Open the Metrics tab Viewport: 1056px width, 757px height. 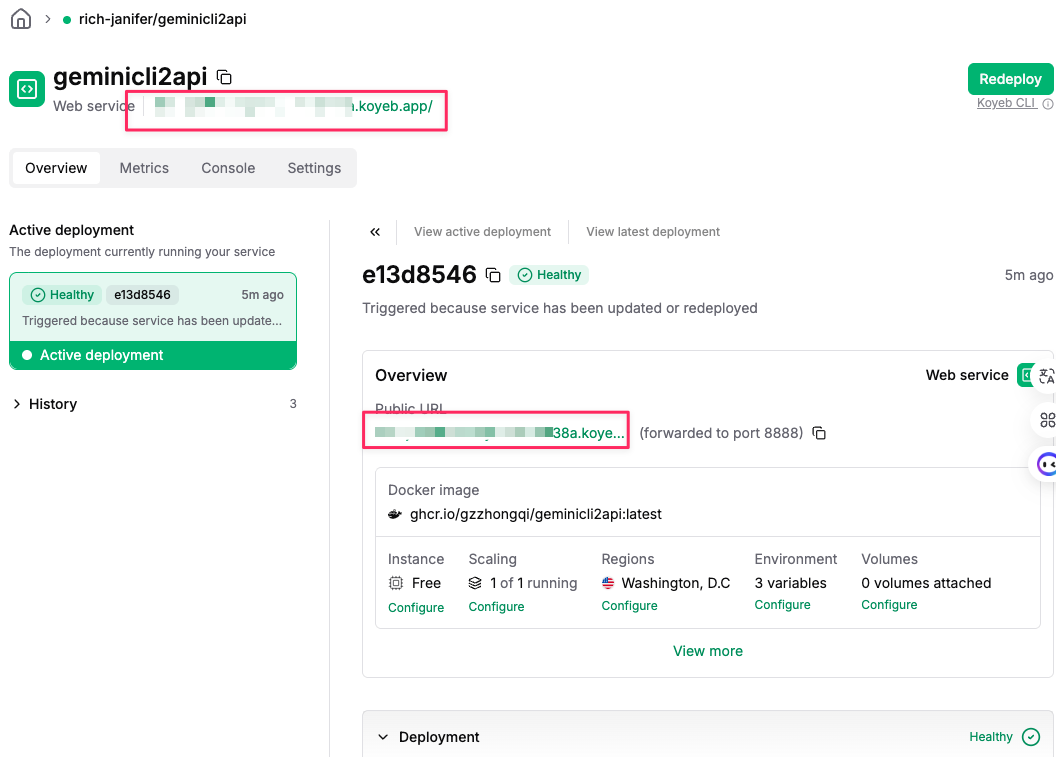(x=144, y=168)
